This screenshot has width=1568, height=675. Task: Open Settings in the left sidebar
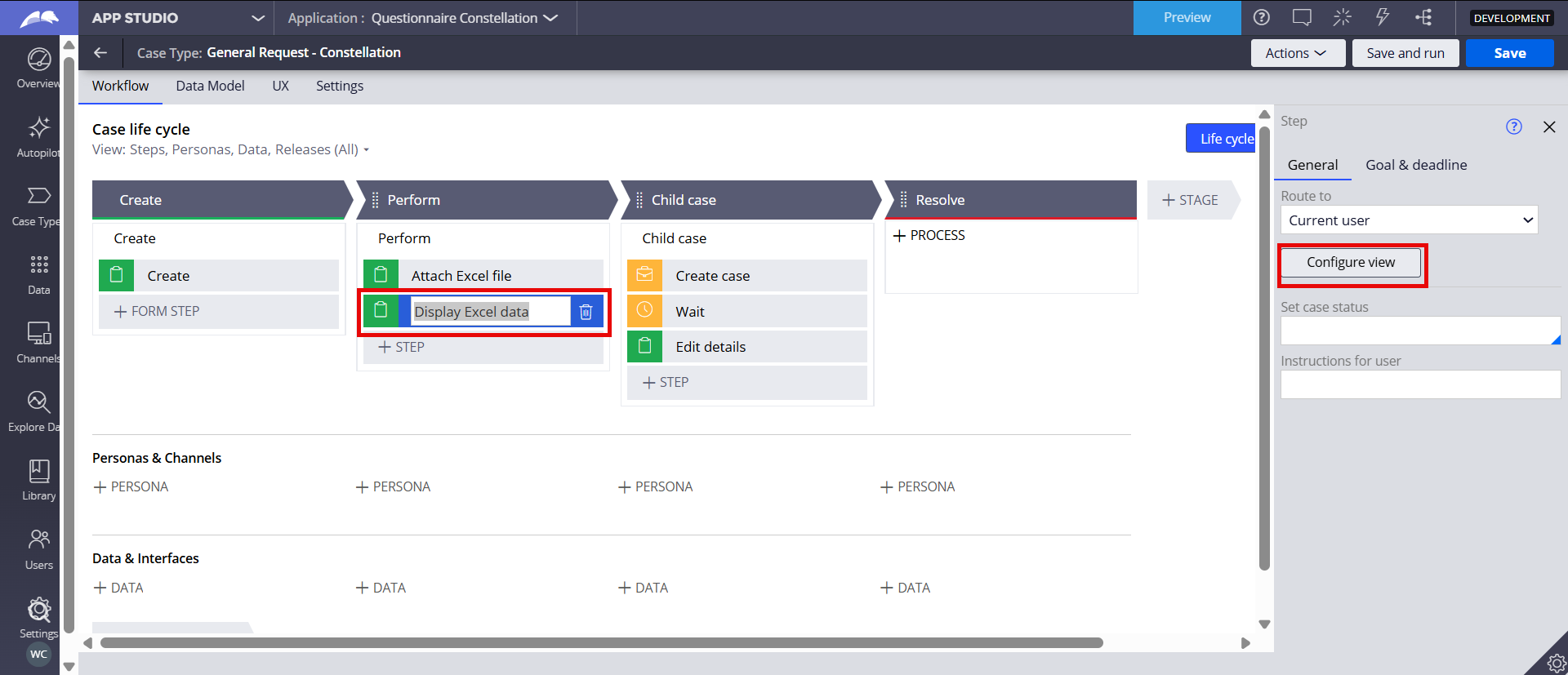38,618
